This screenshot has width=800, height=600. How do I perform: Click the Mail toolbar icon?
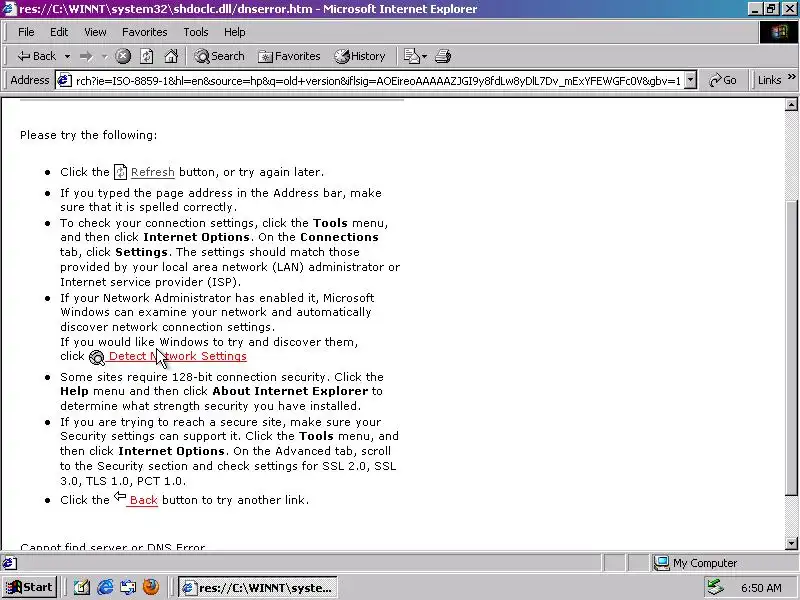(415, 56)
